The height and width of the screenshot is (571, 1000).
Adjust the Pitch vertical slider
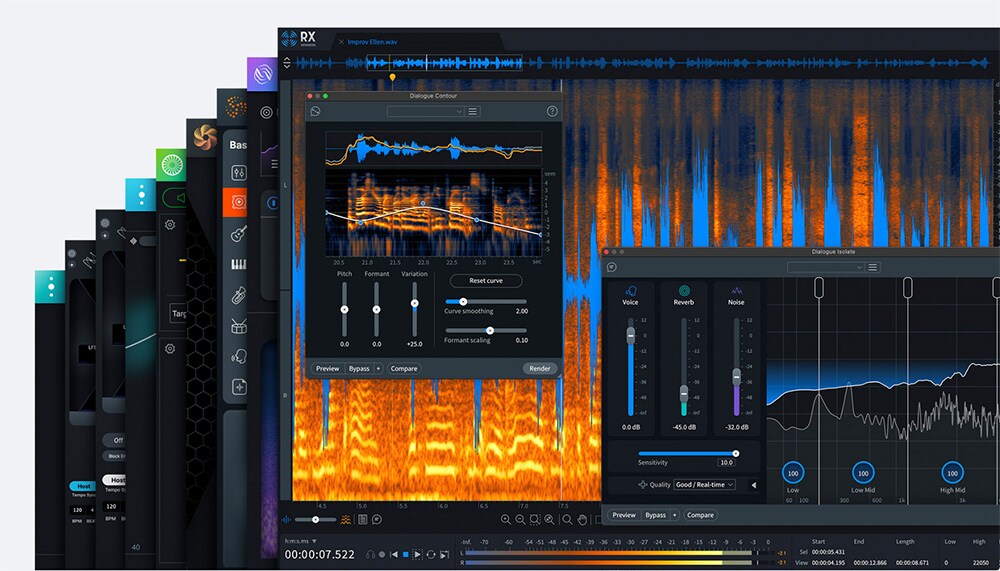click(x=344, y=309)
